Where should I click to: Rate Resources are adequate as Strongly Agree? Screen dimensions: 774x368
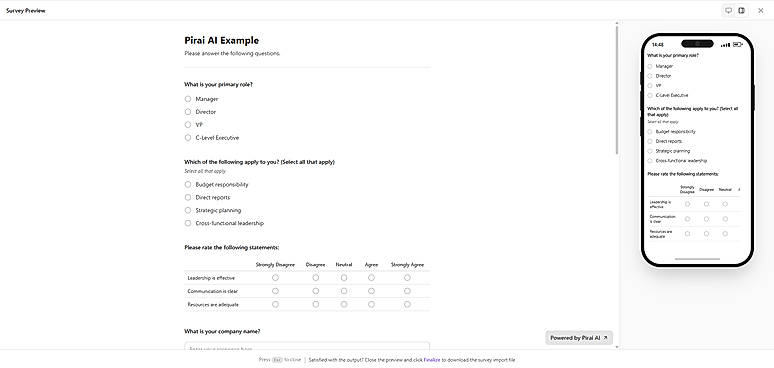click(x=407, y=304)
